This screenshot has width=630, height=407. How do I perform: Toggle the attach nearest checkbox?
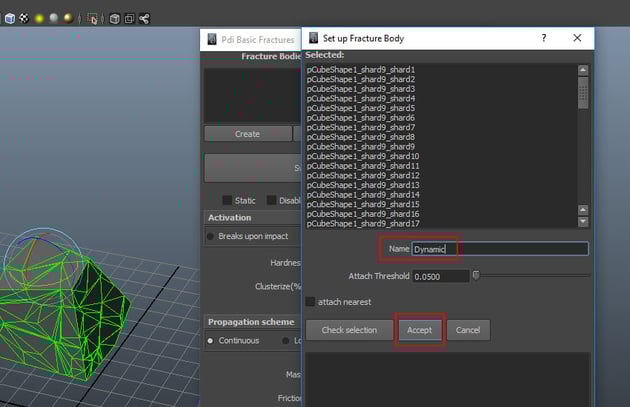tap(310, 302)
